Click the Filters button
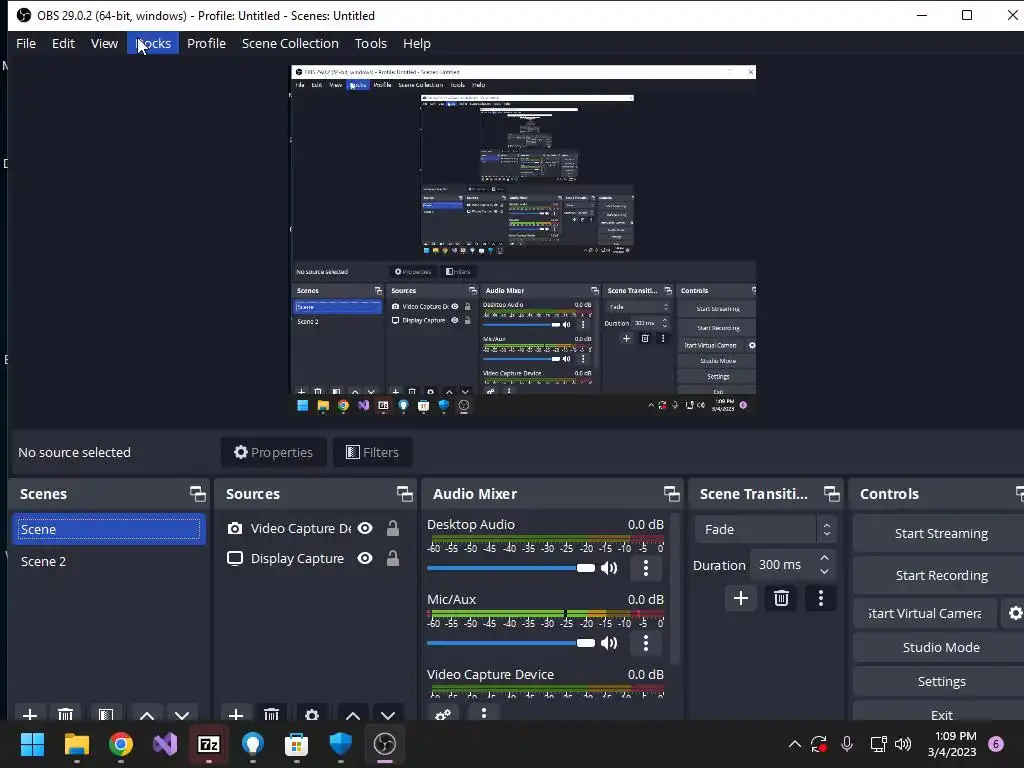Screen dimensions: 1024x768 (372, 452)
